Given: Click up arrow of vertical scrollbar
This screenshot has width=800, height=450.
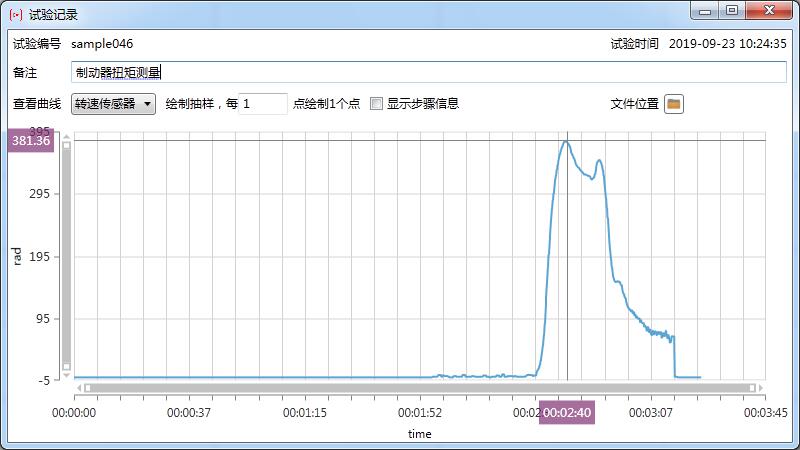Looking at the screenshot, I should (x=66, y=137).
